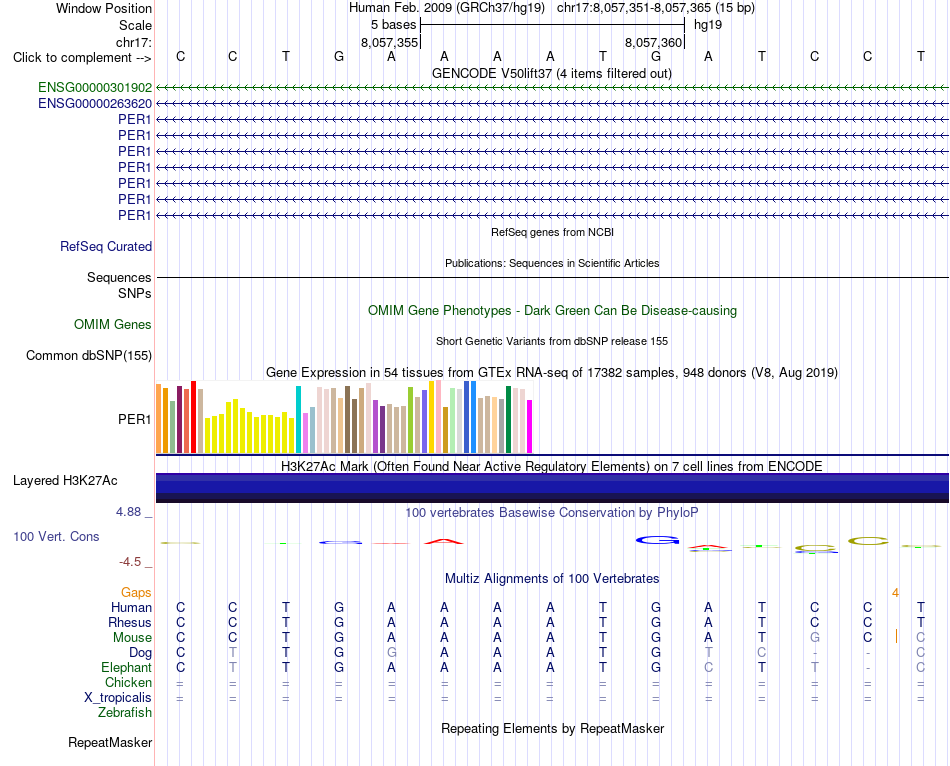The width and height of the screenshot is (950, 766).
Task: Click the hg19 label beside scale bar
Action: coord(708,25)
